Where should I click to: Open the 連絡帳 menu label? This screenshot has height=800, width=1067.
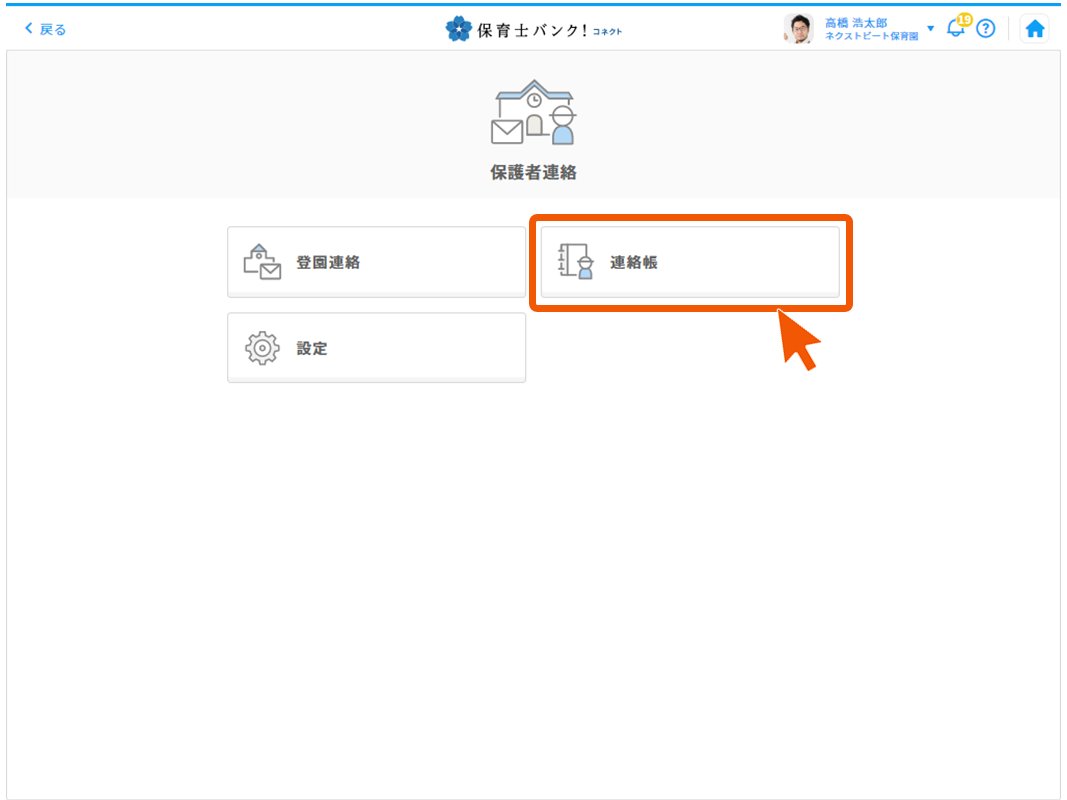[634, 263]
